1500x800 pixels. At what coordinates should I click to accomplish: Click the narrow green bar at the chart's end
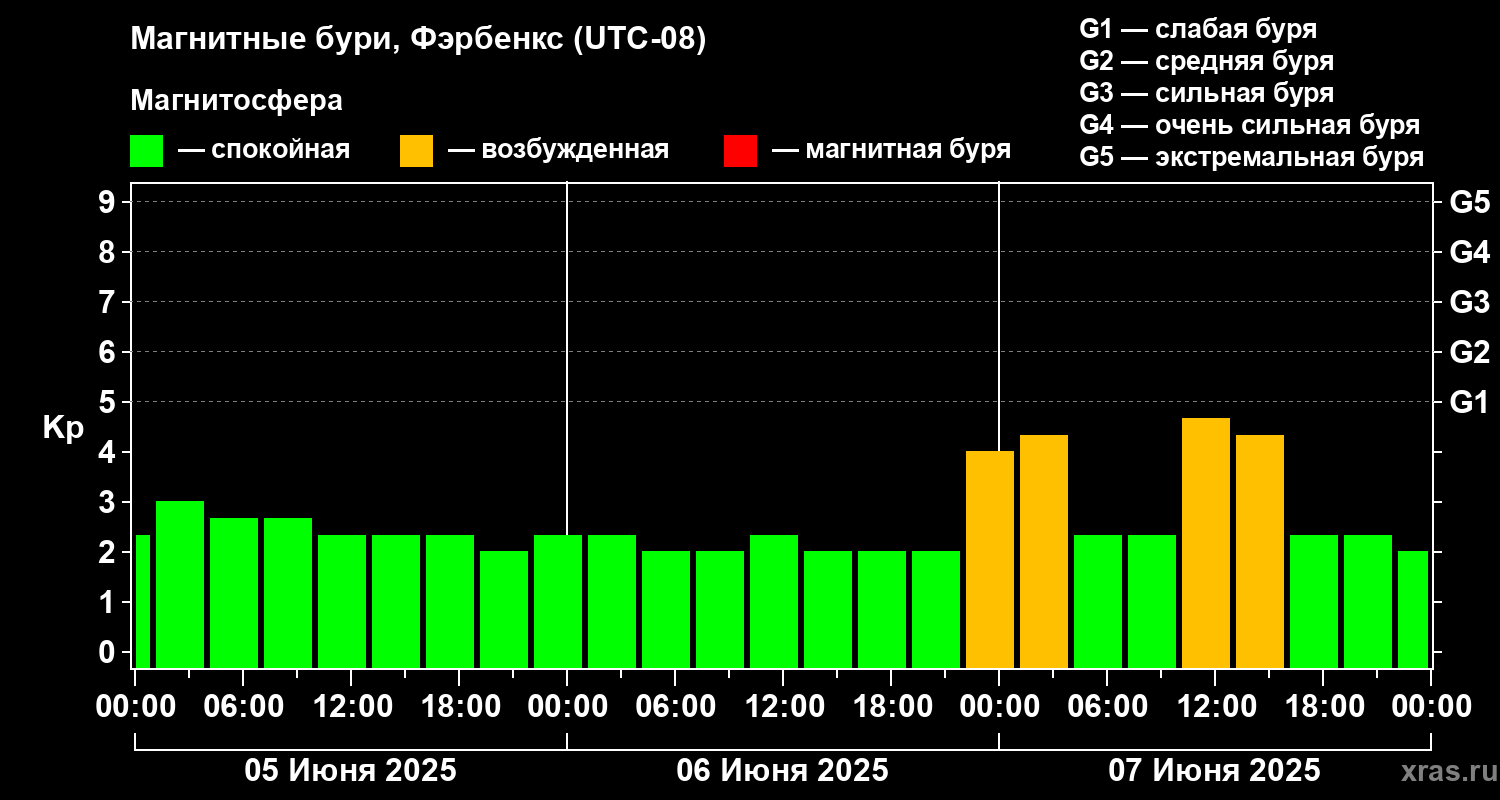click(1413, 609)
